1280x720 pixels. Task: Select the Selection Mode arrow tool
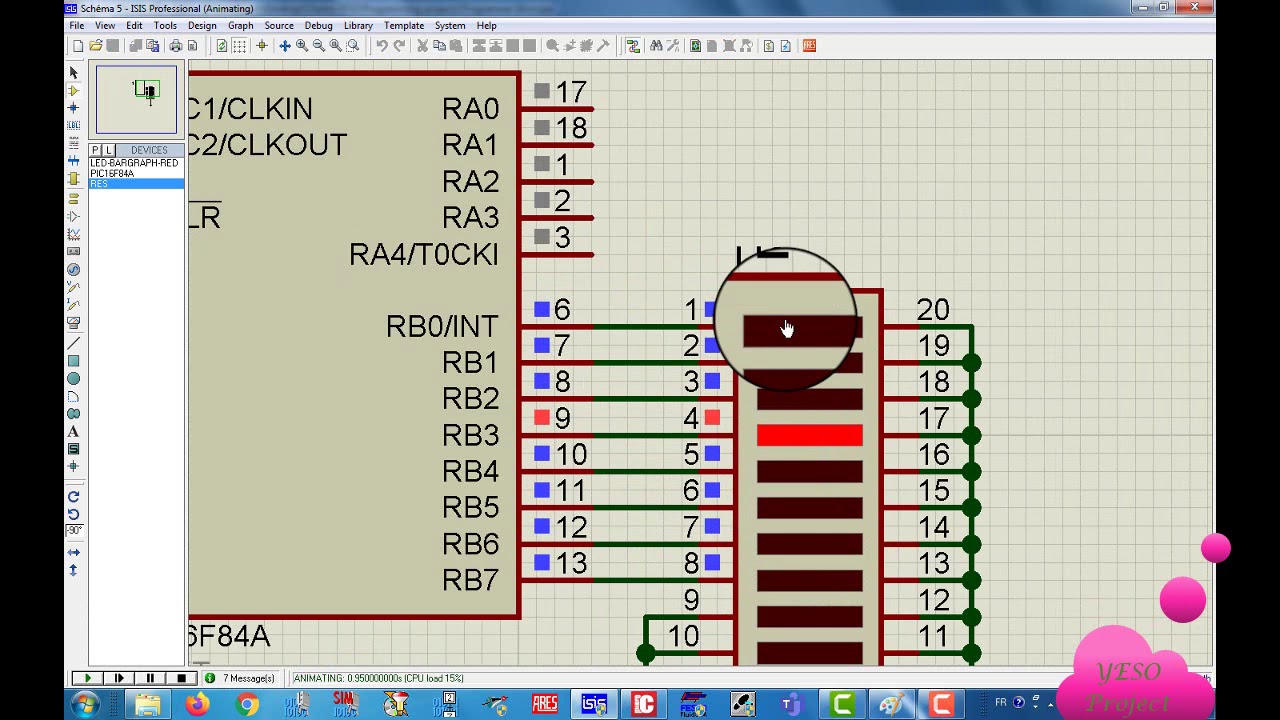point(73,73)
